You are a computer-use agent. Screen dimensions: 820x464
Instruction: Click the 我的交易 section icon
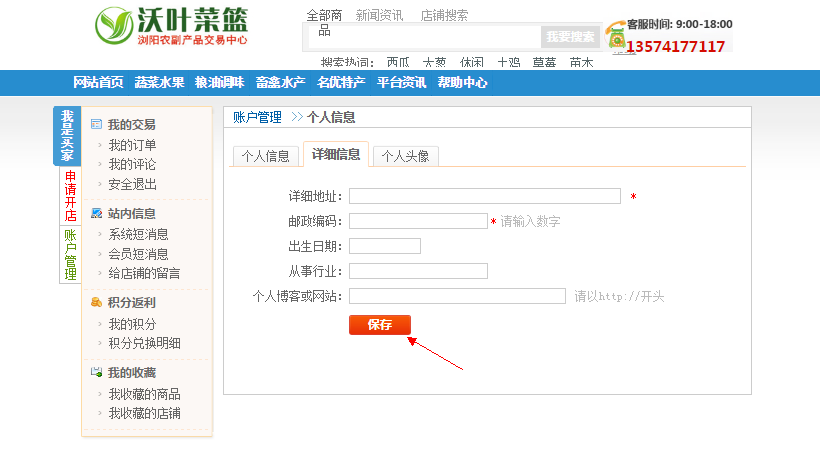pyautogui.click(x=97, y=125)
